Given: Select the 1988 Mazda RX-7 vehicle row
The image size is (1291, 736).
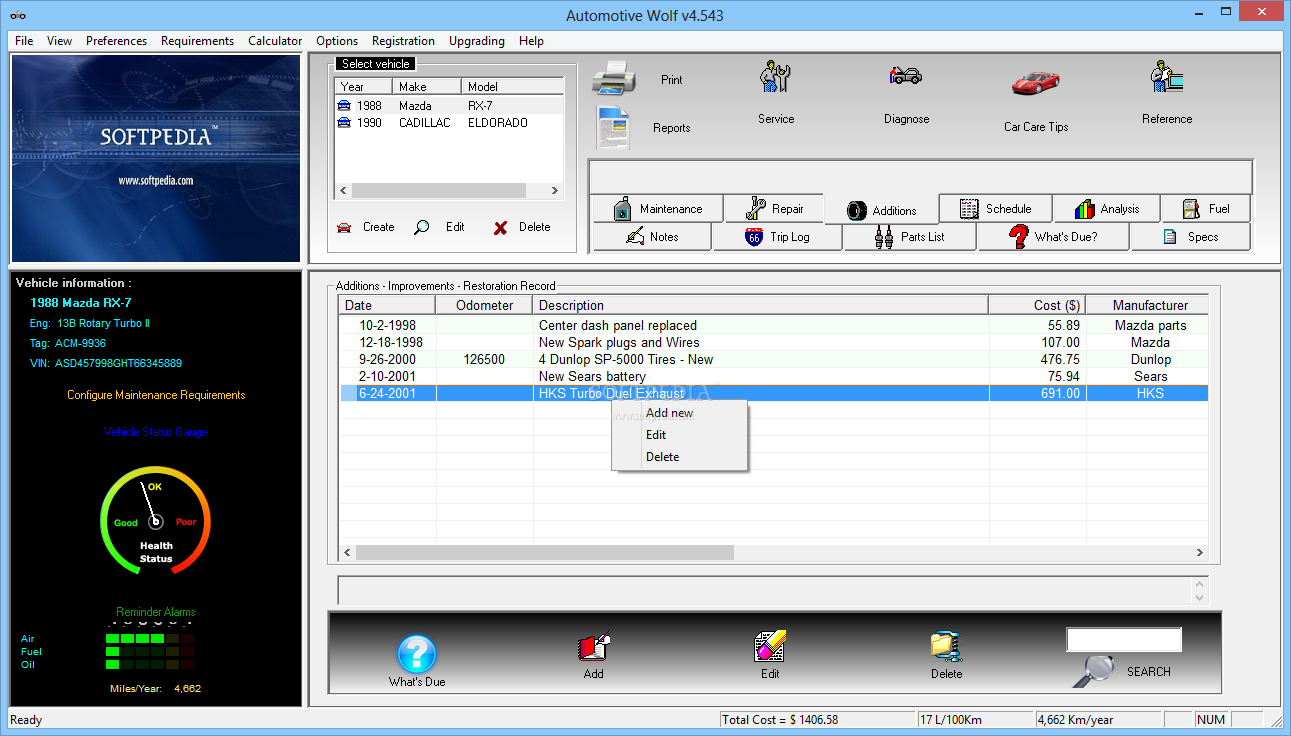Looking at the screenshot, I should 449,105.
